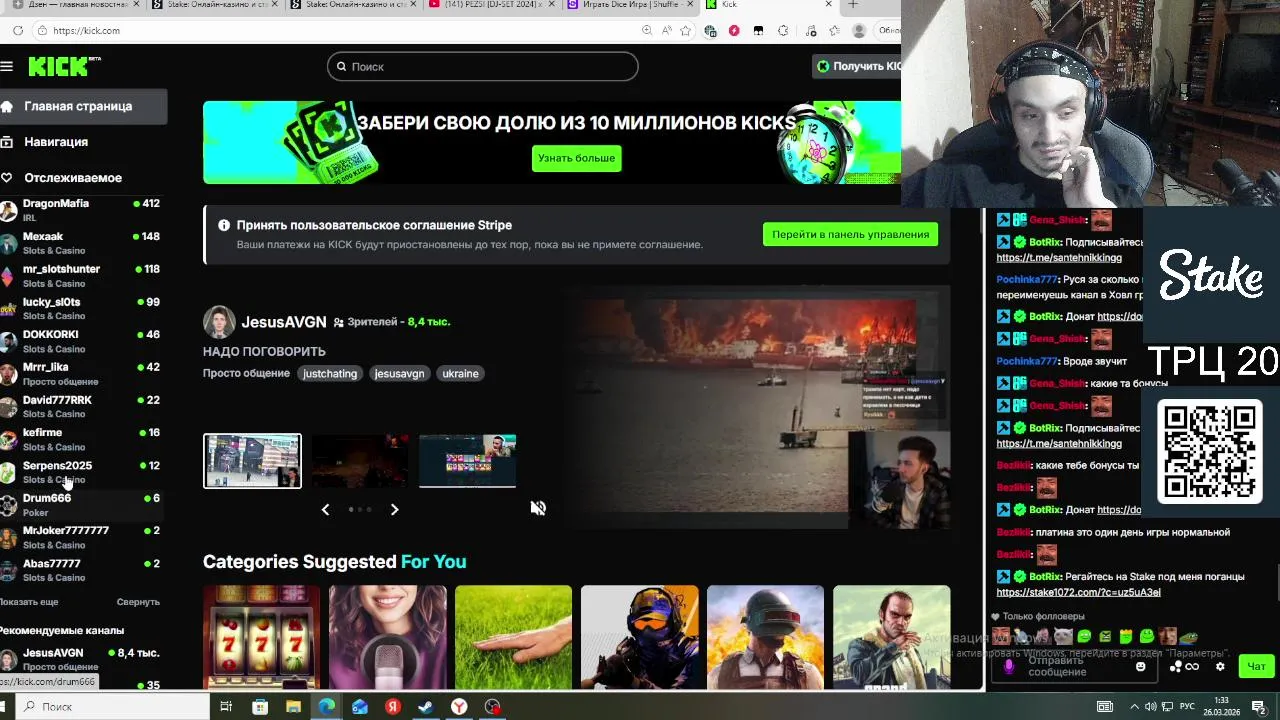Screen dimensions: 1280x720
Task: Click the green Чат send button
Action: point(1256,666)
